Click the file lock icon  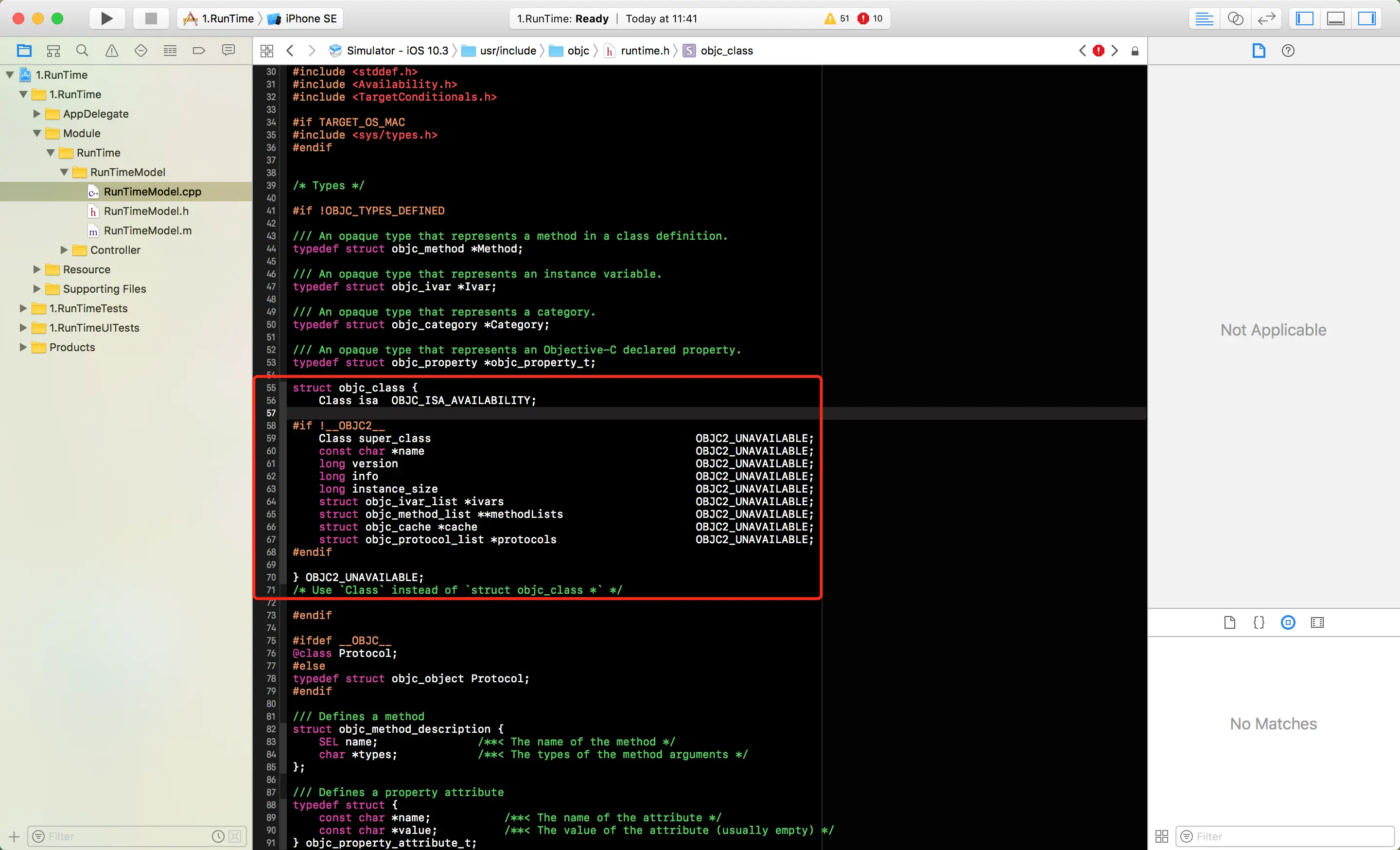click(1135, 51)
